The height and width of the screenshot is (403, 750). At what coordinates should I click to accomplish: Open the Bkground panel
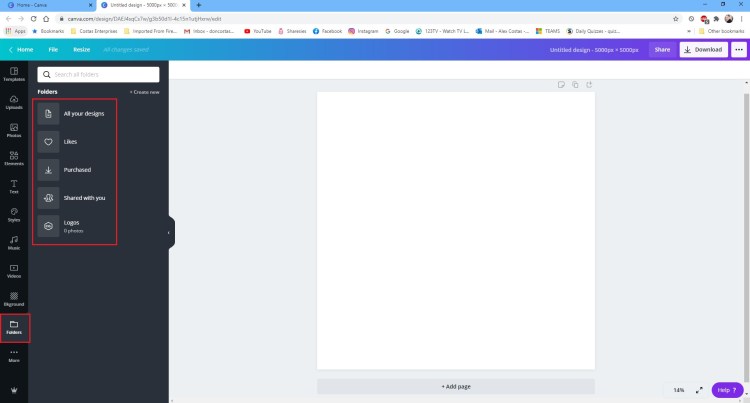point(14,298)
